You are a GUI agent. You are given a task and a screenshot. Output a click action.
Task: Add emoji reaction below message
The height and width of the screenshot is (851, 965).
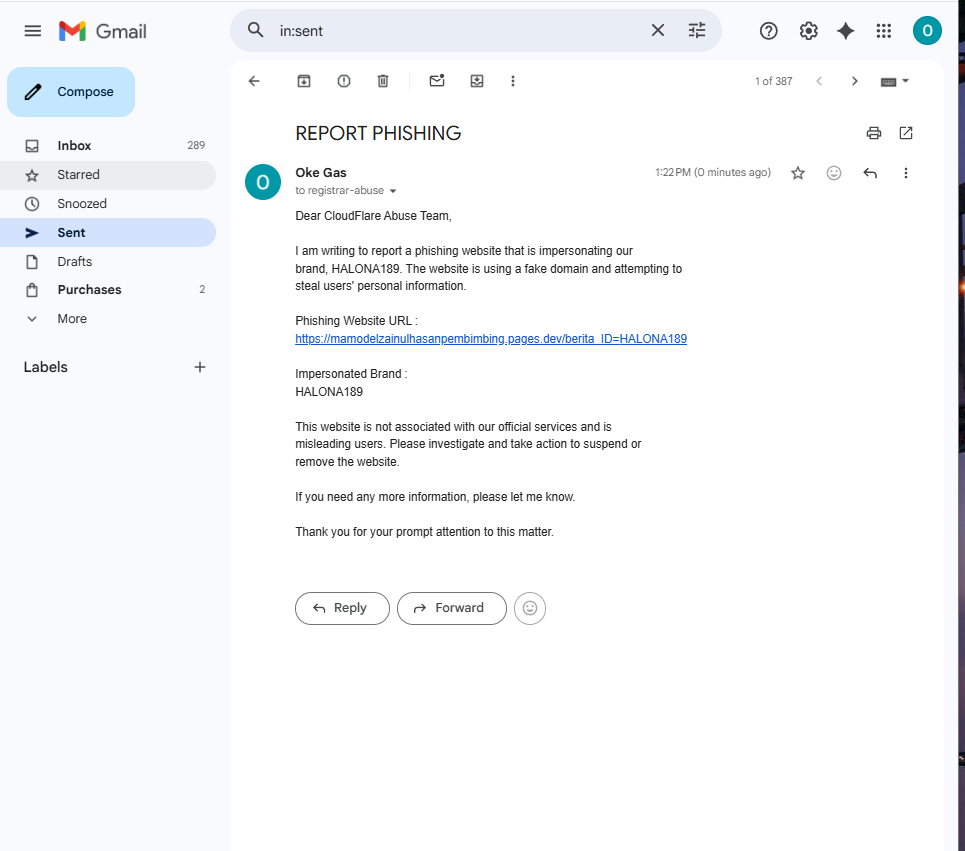click(530, 608)
